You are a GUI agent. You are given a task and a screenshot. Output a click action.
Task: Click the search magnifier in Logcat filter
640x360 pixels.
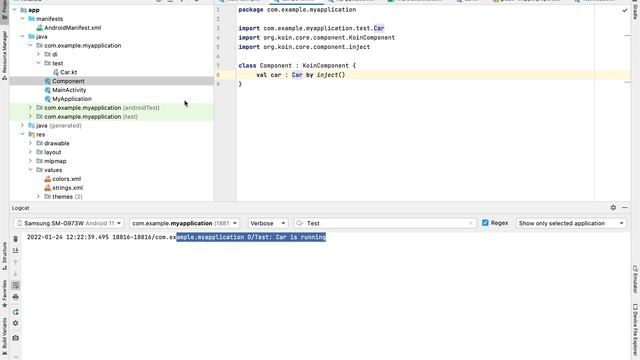tap(300, 223)
